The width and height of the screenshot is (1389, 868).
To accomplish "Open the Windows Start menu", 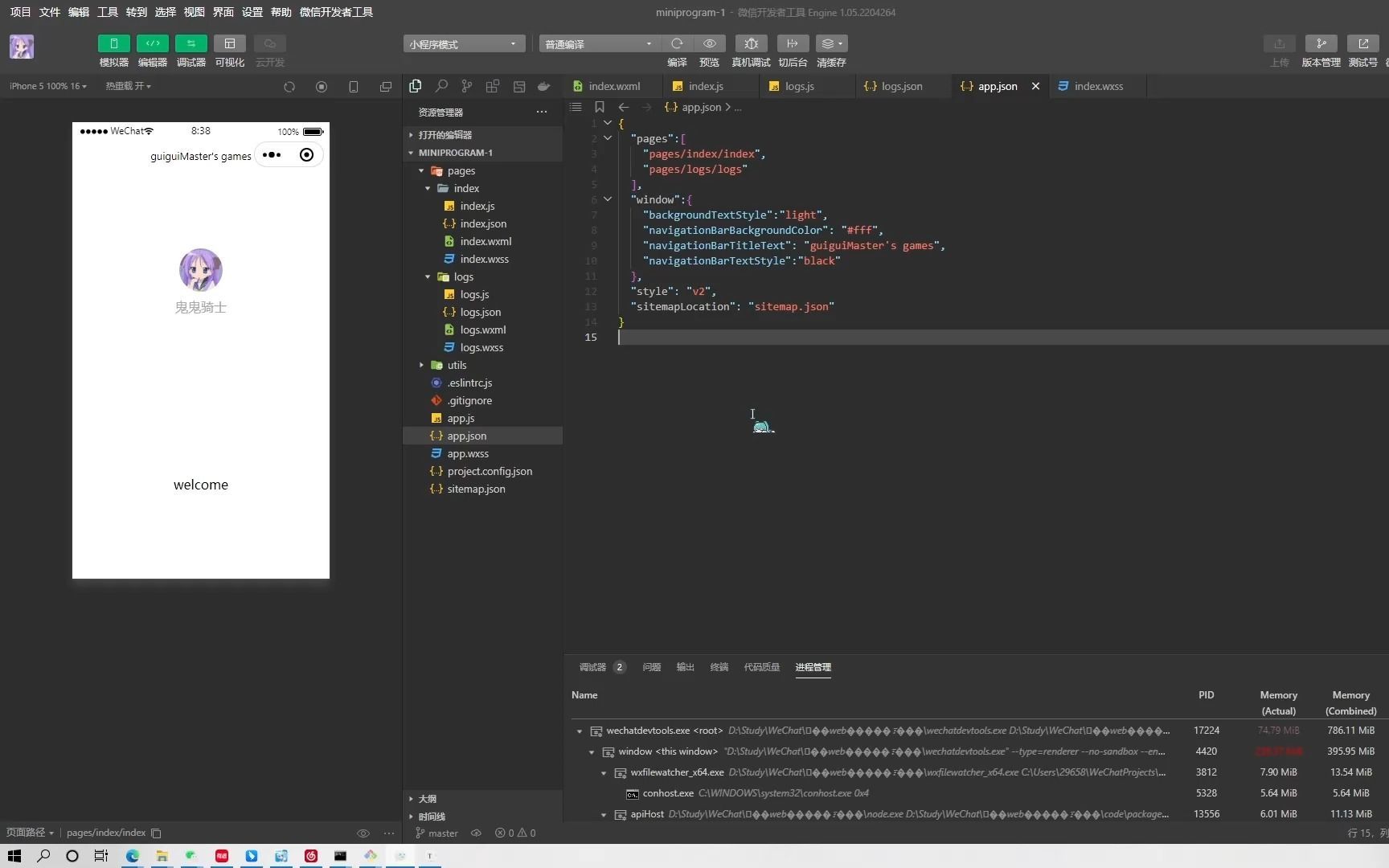I will point(14,856).
